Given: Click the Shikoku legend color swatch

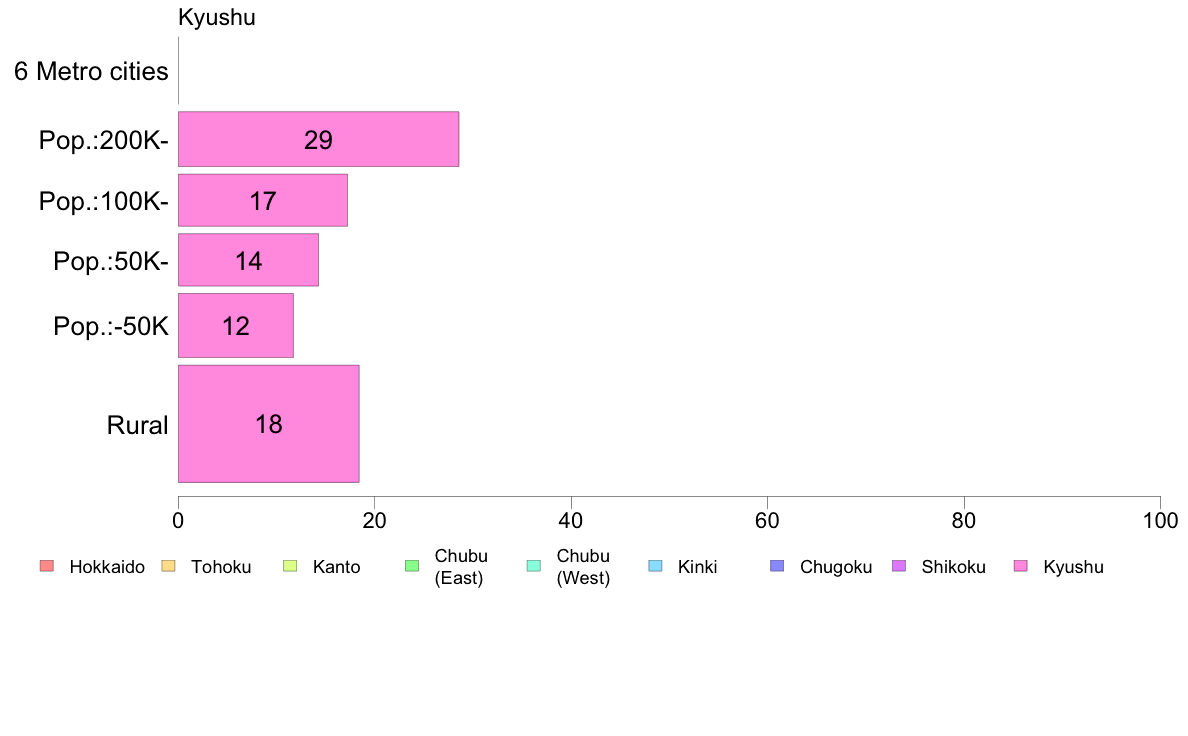Looking at the screenshot, I should coord(899,566).
